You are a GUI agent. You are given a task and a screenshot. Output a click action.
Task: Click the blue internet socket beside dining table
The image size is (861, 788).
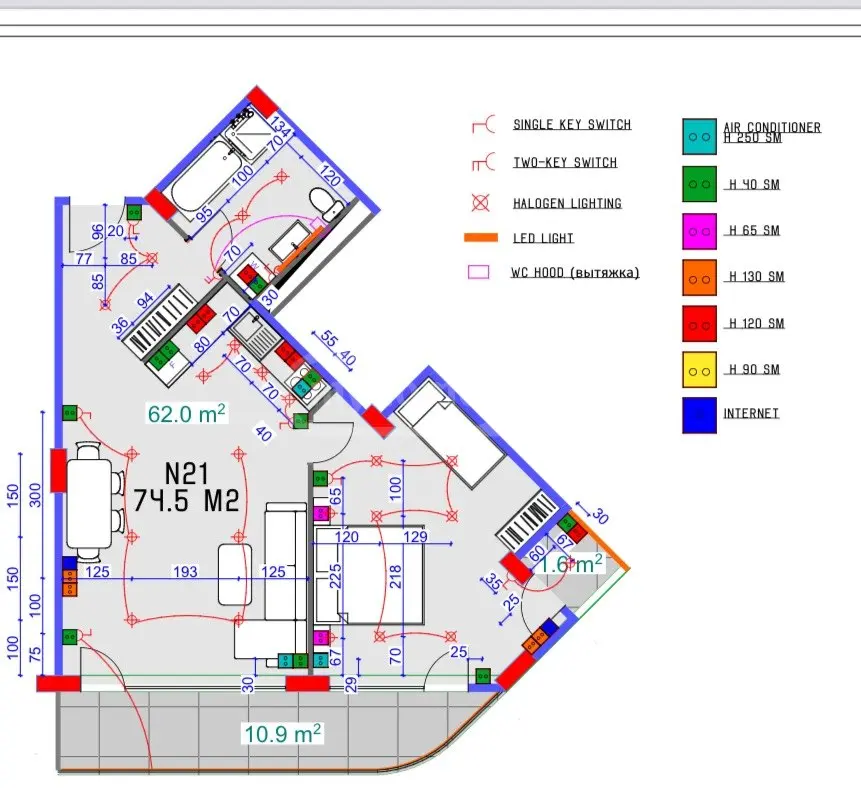(x=69, y=563)
